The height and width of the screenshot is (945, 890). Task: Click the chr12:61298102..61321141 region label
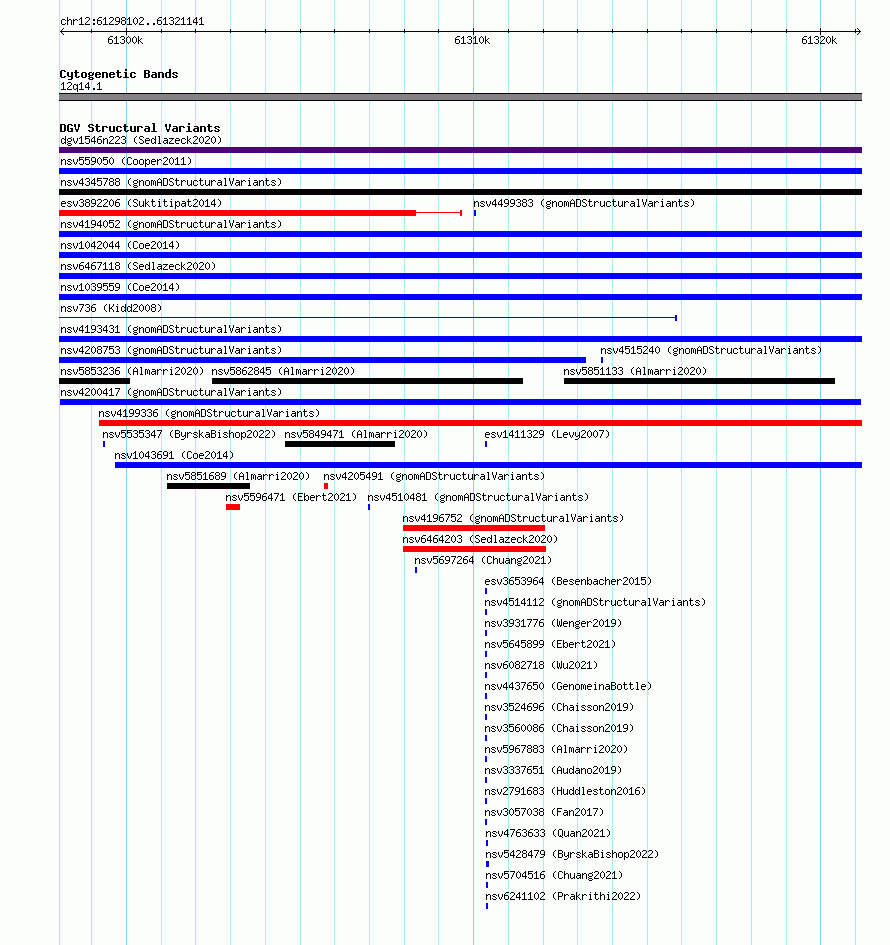tap(132, 22)
